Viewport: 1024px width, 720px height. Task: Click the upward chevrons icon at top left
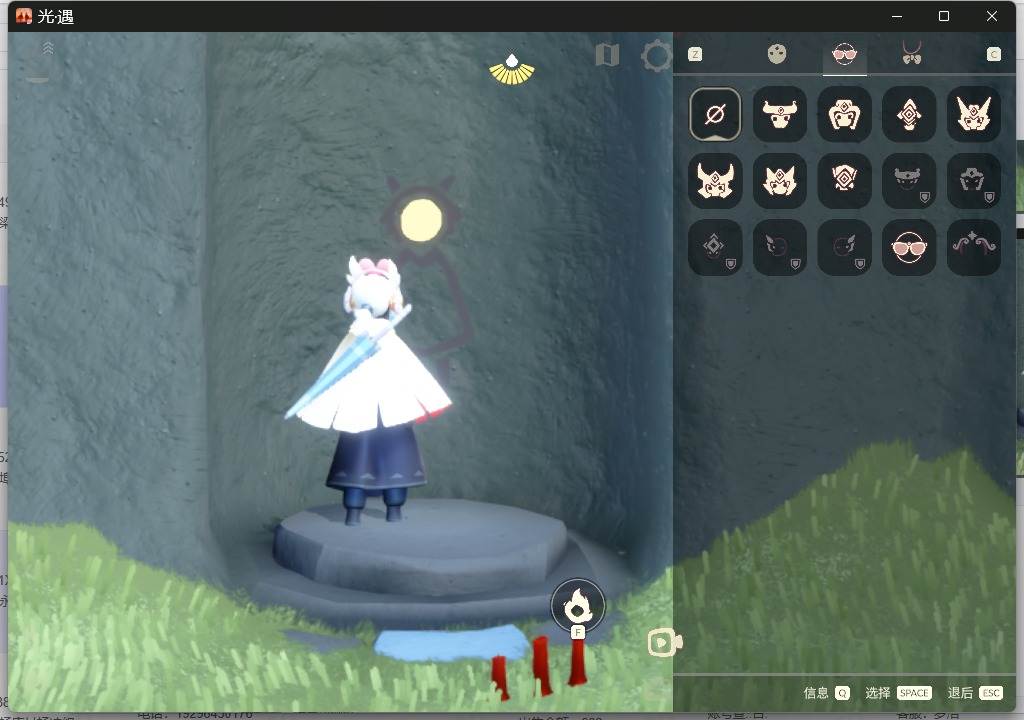pyautogui.click(x=48, y=48)
